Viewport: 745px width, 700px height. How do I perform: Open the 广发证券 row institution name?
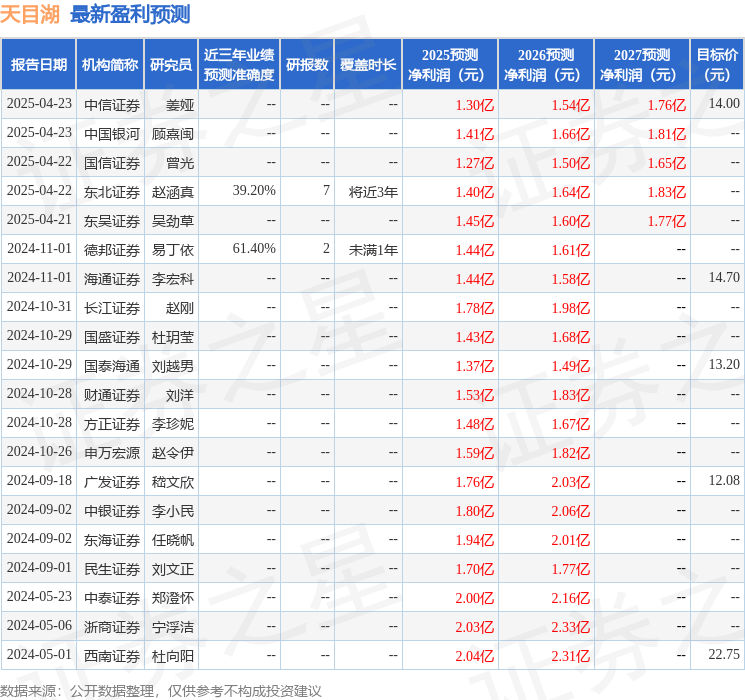click(112, 482)
